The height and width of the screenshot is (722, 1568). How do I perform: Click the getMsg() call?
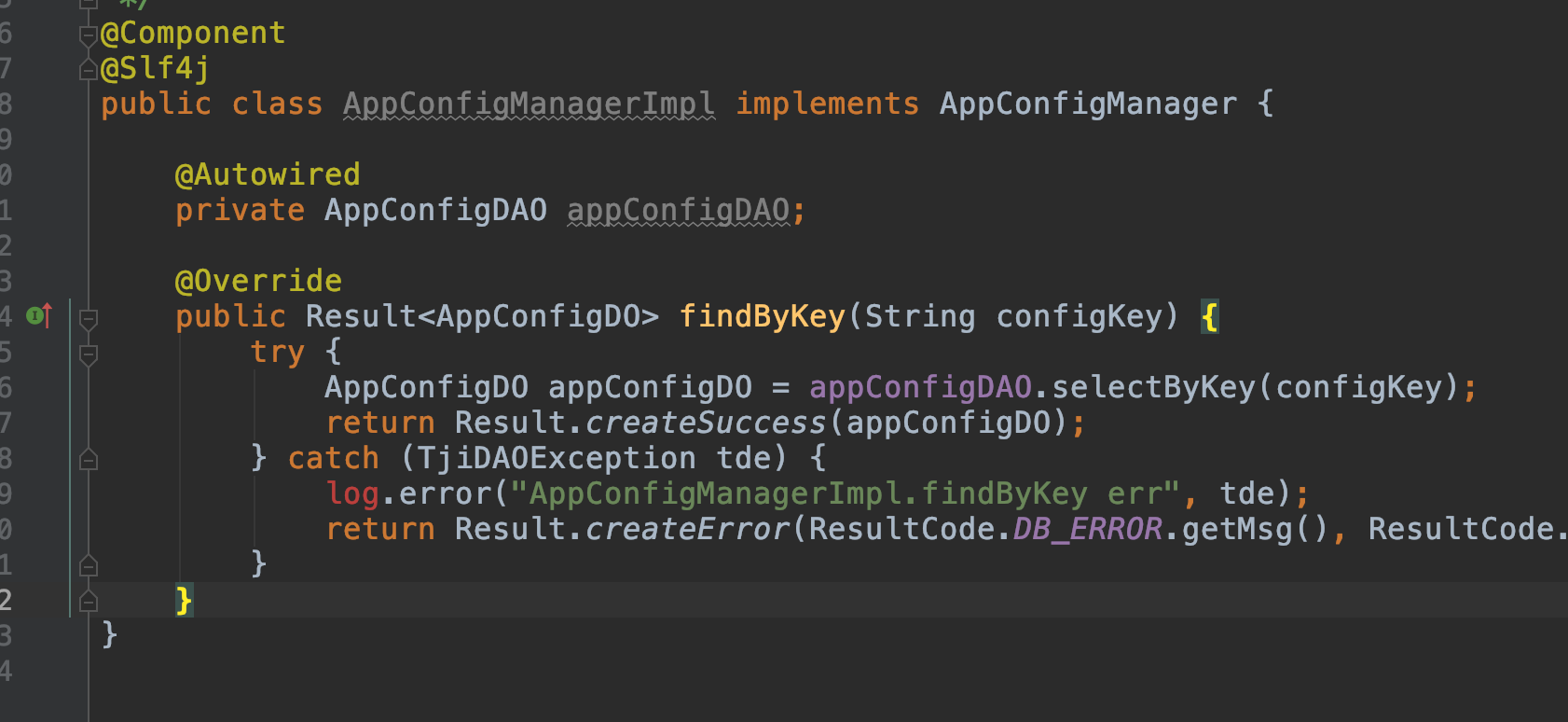1256,529
